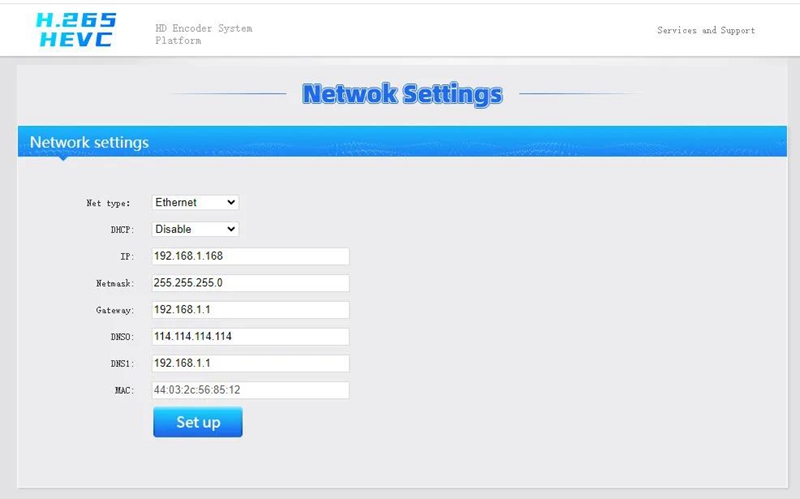Viewport: 800px width, 499px height.
Task: Expand the Net type Ethernet dropdown
Action: coord(195,202)
